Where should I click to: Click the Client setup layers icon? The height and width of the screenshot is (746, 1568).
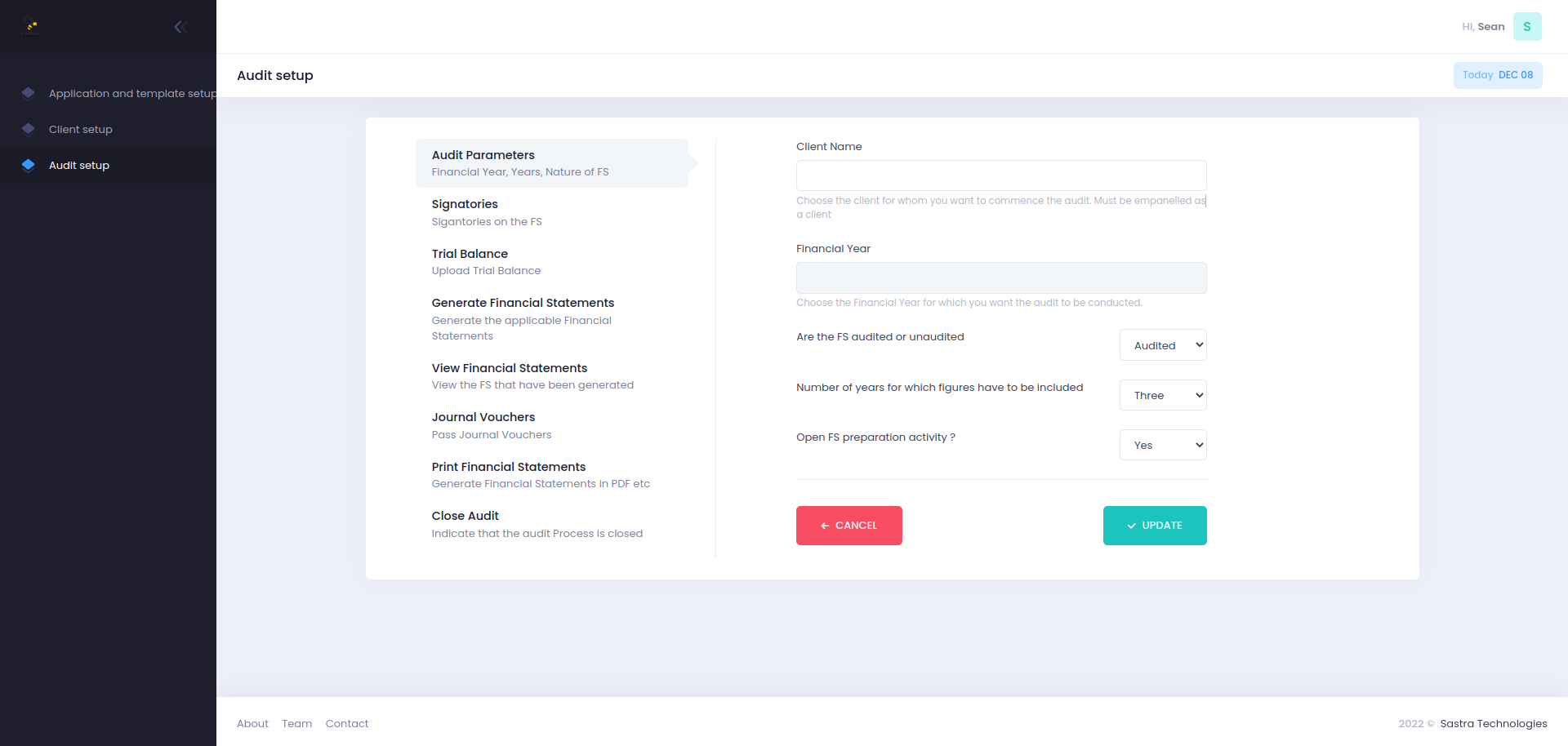point(29,129)
